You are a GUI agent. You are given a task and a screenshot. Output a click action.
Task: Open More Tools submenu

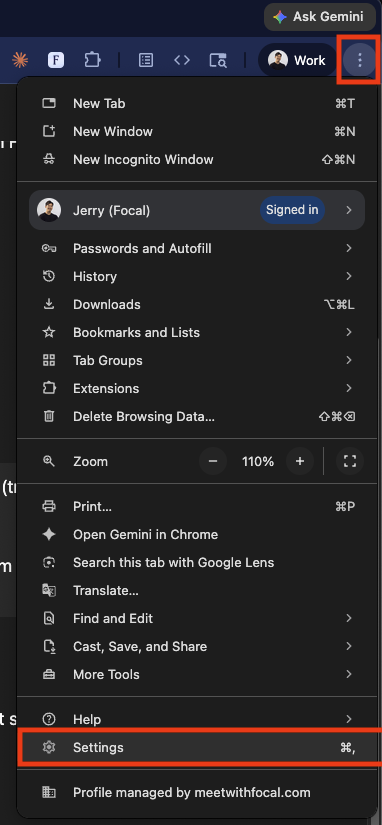point(198,675)
